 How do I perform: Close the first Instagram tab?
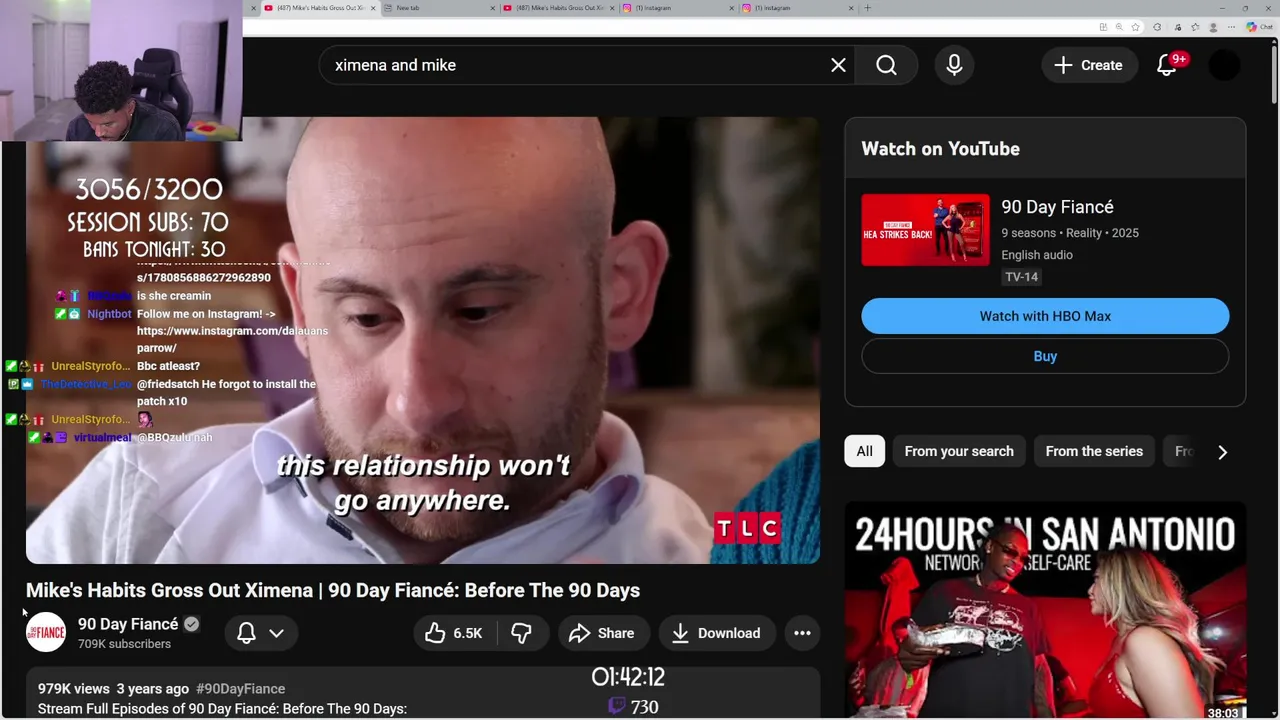tap(731, 8)
